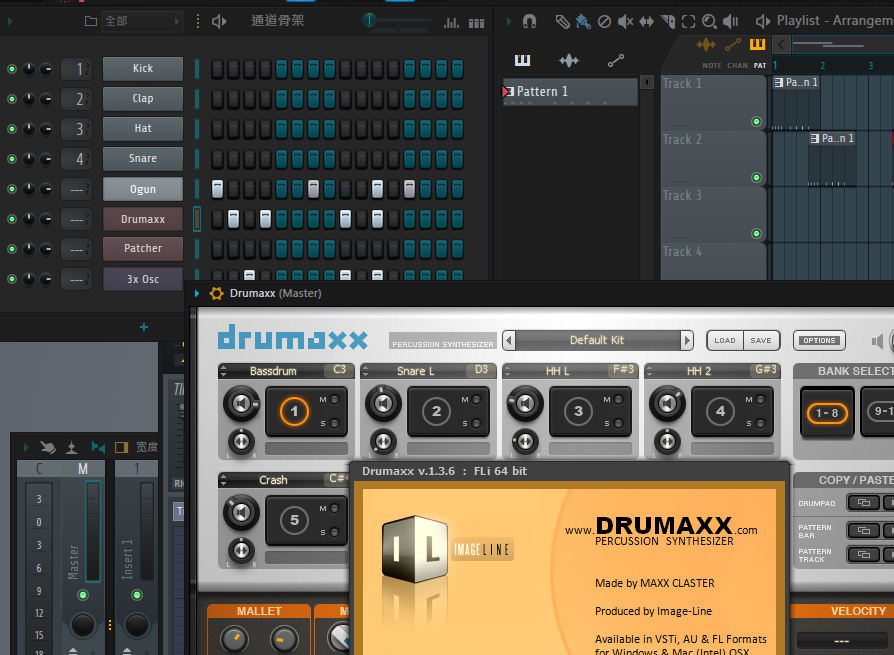
Task: Mute the Clap channel with its green LED
Action: click(11, 99)
